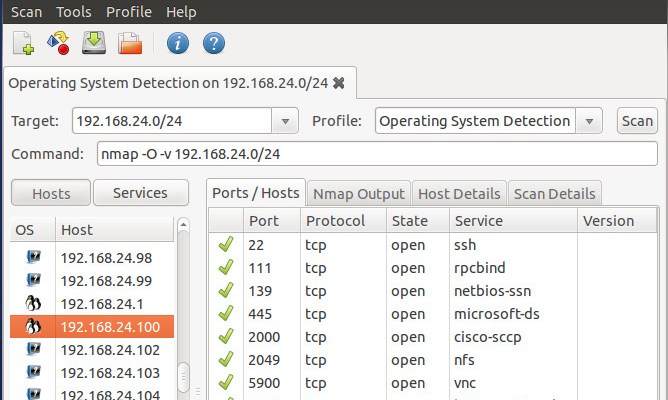Switch to the Nmap Output tab
This screenshot has height=400, width=668.
coord(359,194)
